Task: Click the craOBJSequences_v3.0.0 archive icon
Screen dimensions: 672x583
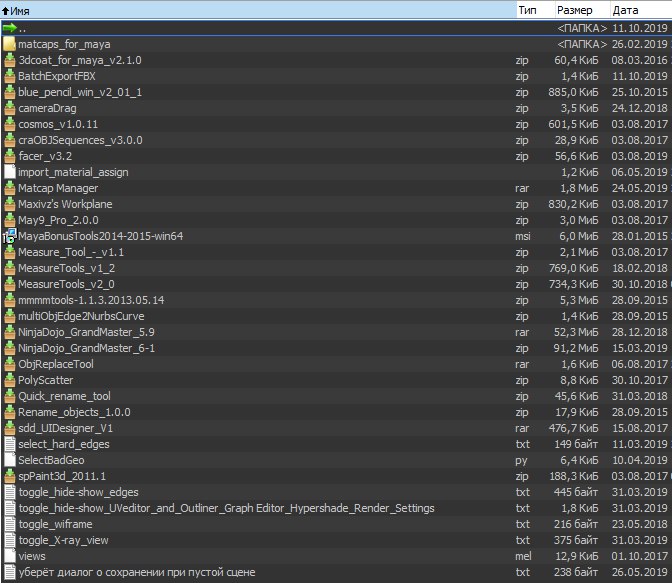Action: (9, 140)
